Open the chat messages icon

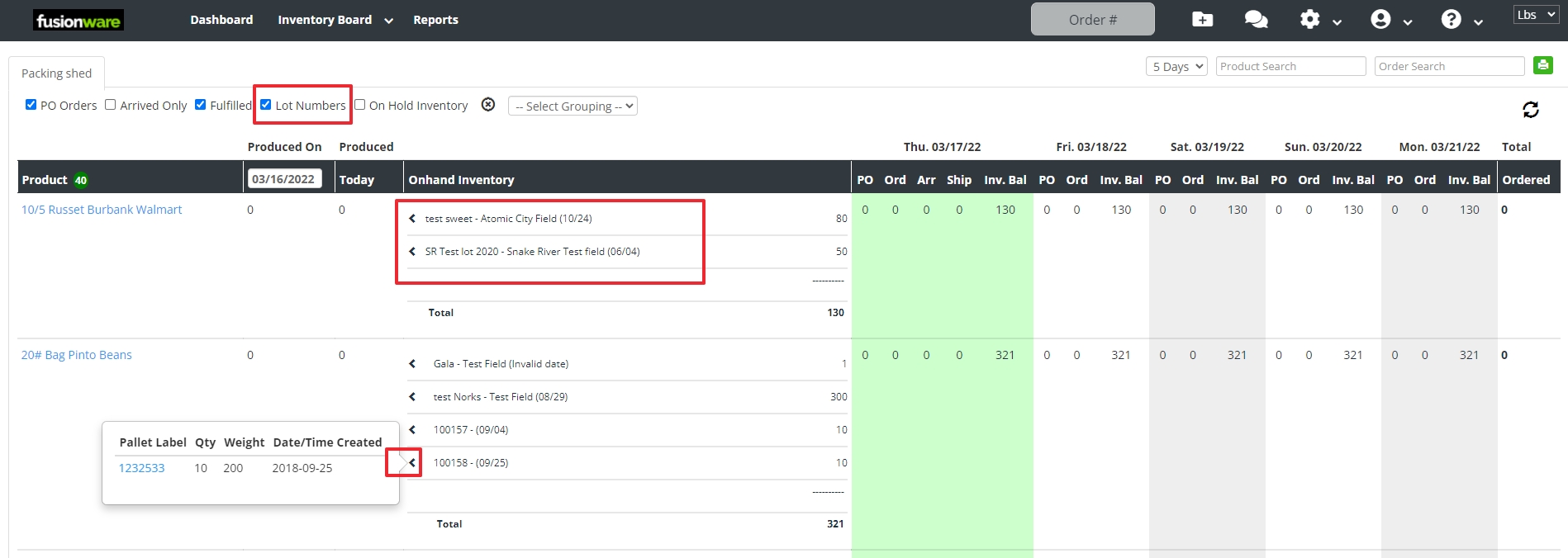click(1256, 19)
